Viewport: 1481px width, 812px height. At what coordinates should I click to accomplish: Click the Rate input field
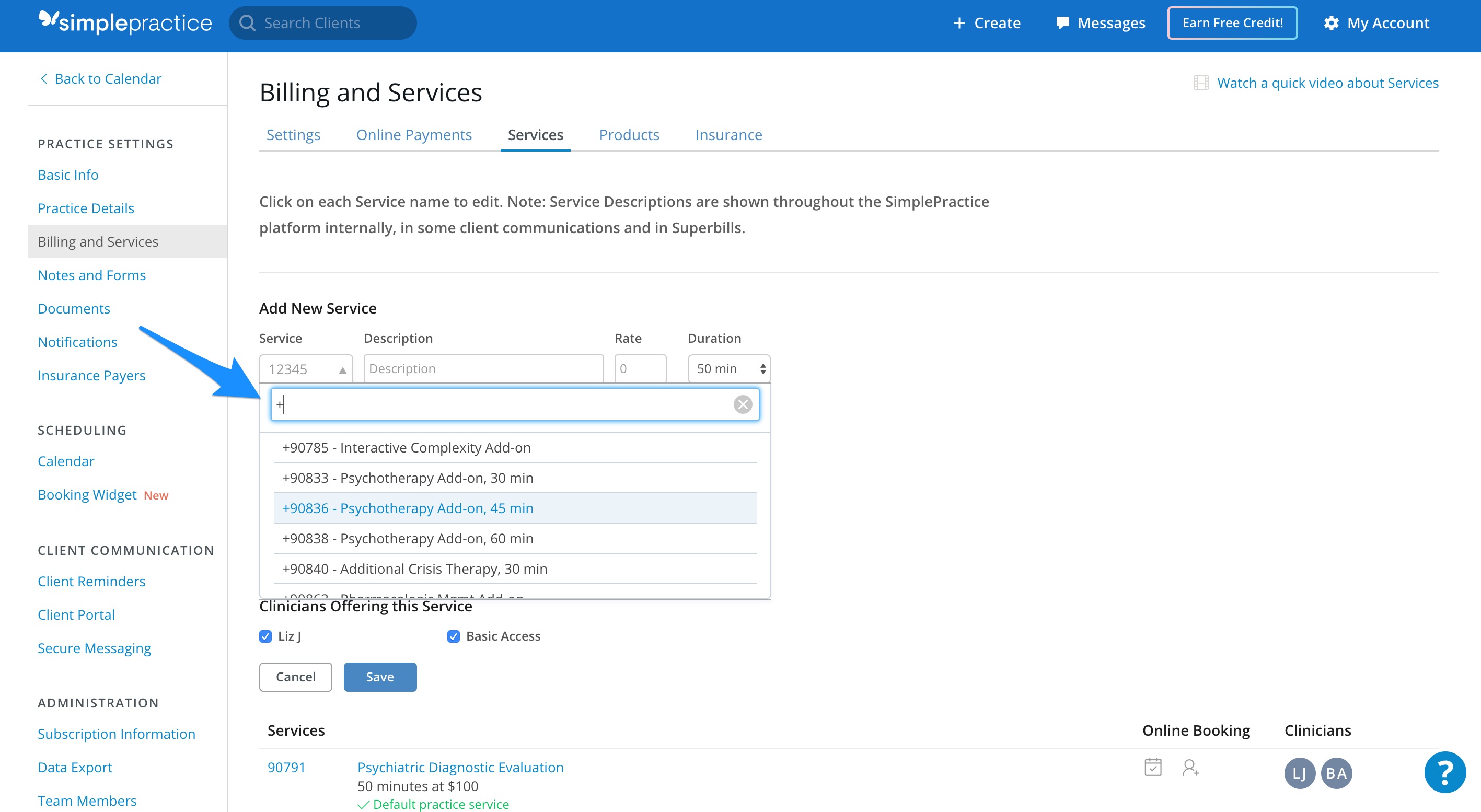(x=641, y=369)
